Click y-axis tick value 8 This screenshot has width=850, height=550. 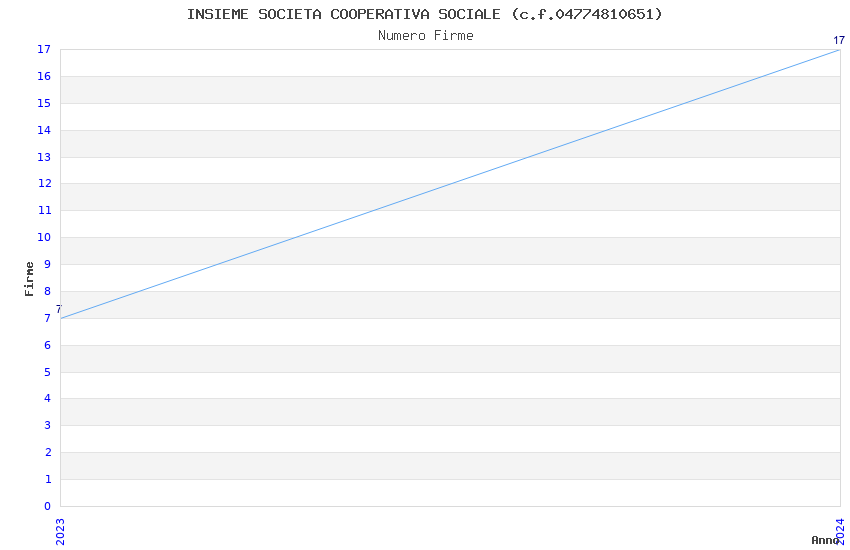pos(48,291)
